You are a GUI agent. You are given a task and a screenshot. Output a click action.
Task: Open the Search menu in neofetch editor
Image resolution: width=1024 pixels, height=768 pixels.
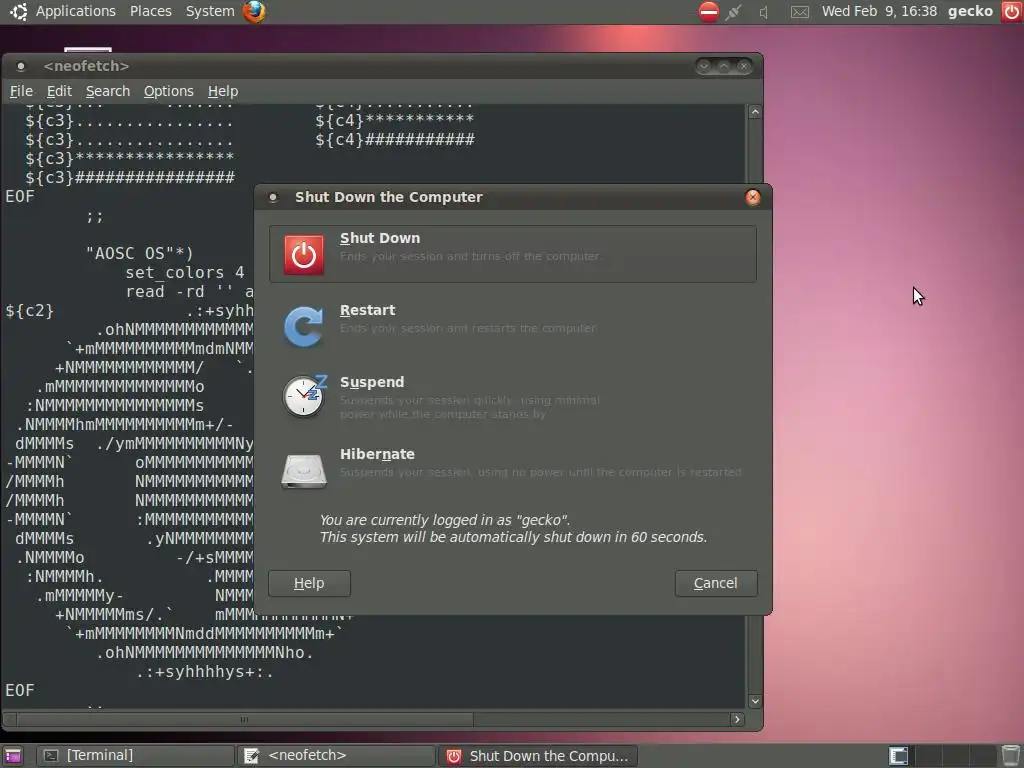tap(108, 91)
